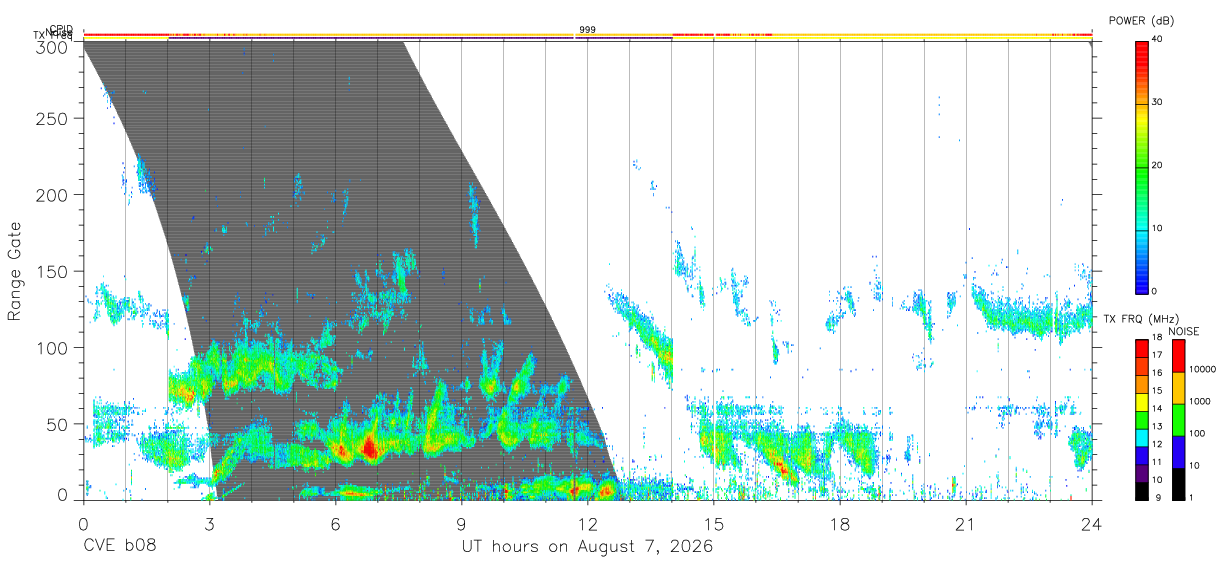Click the 'NOISE' legend title

coord(1183,331)
